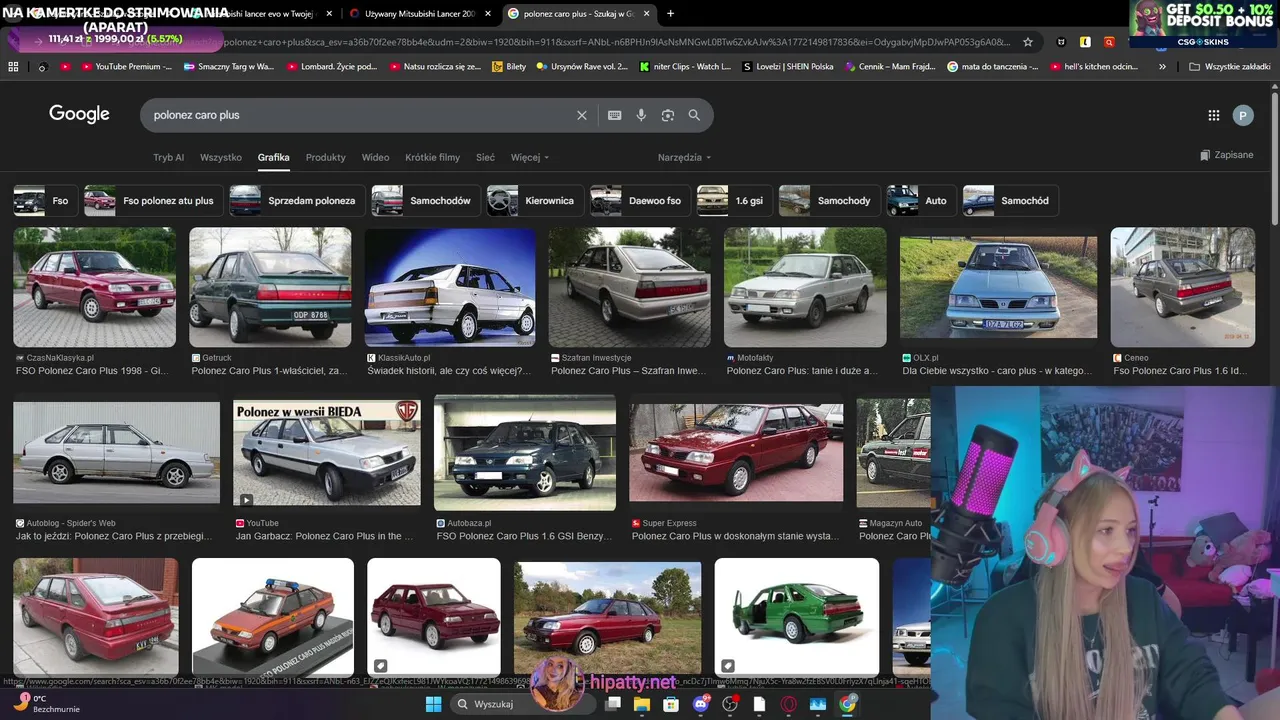Open a new browser tab
This screenshot has width=1280, height=720.
(670, 14)
